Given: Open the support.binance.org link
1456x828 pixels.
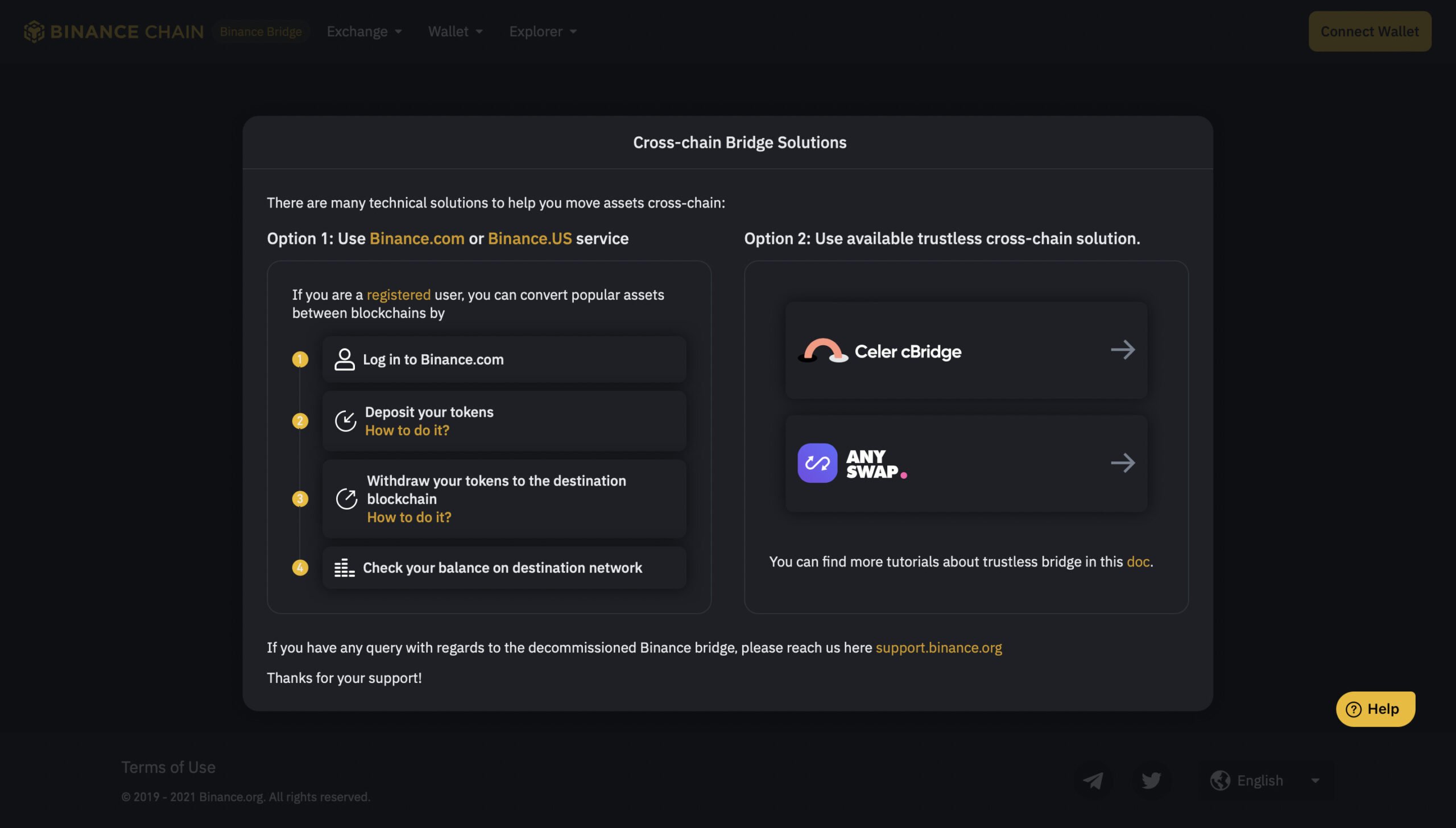Looking at the screenshot, I should 938,648.
